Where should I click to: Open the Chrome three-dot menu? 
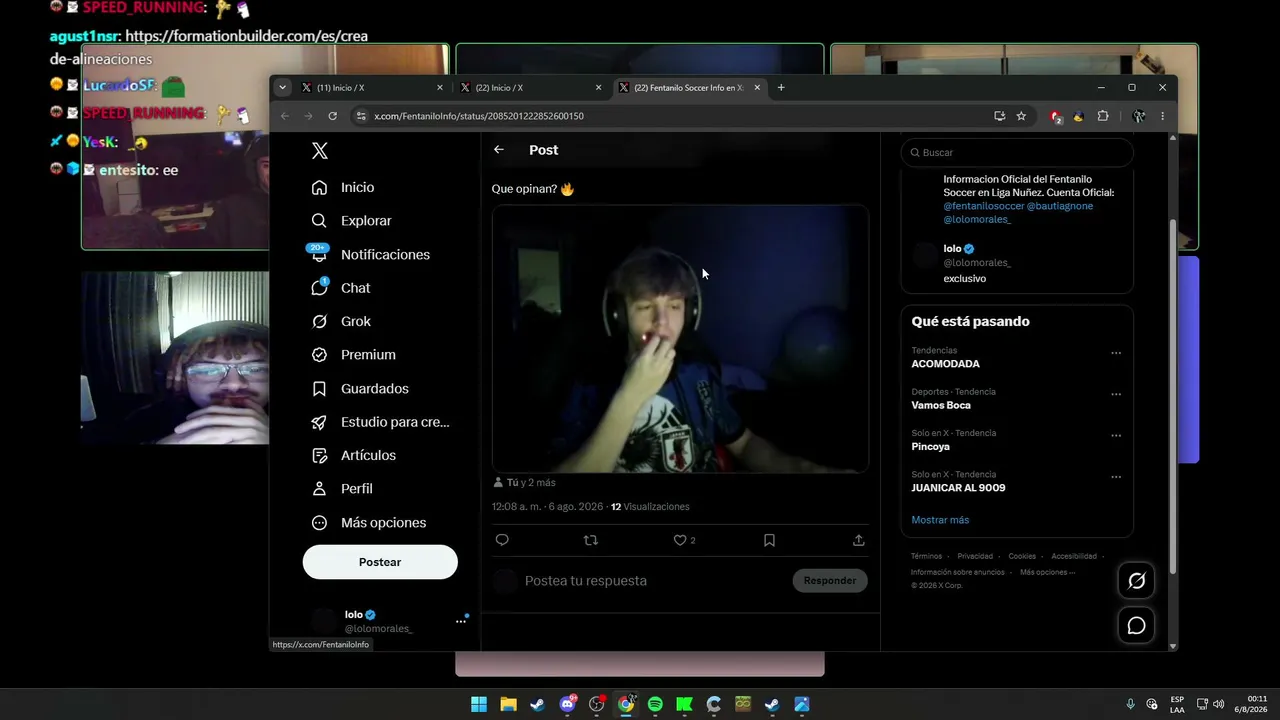coord(1162,116)
